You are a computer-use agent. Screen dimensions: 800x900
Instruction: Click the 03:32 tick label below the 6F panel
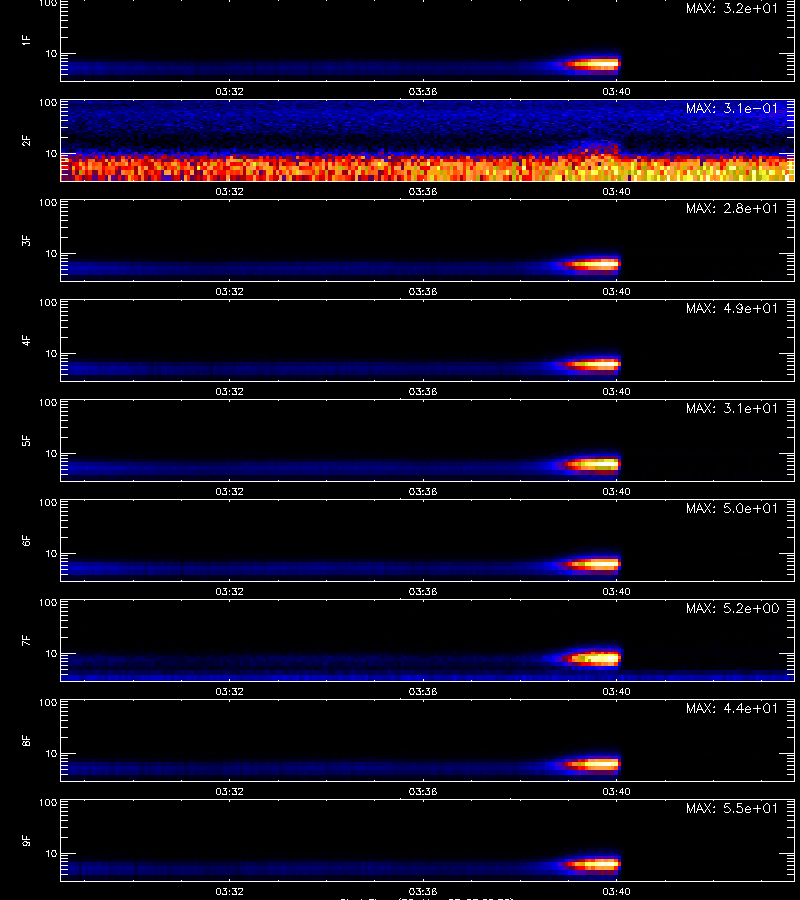[x=230, y=591]
